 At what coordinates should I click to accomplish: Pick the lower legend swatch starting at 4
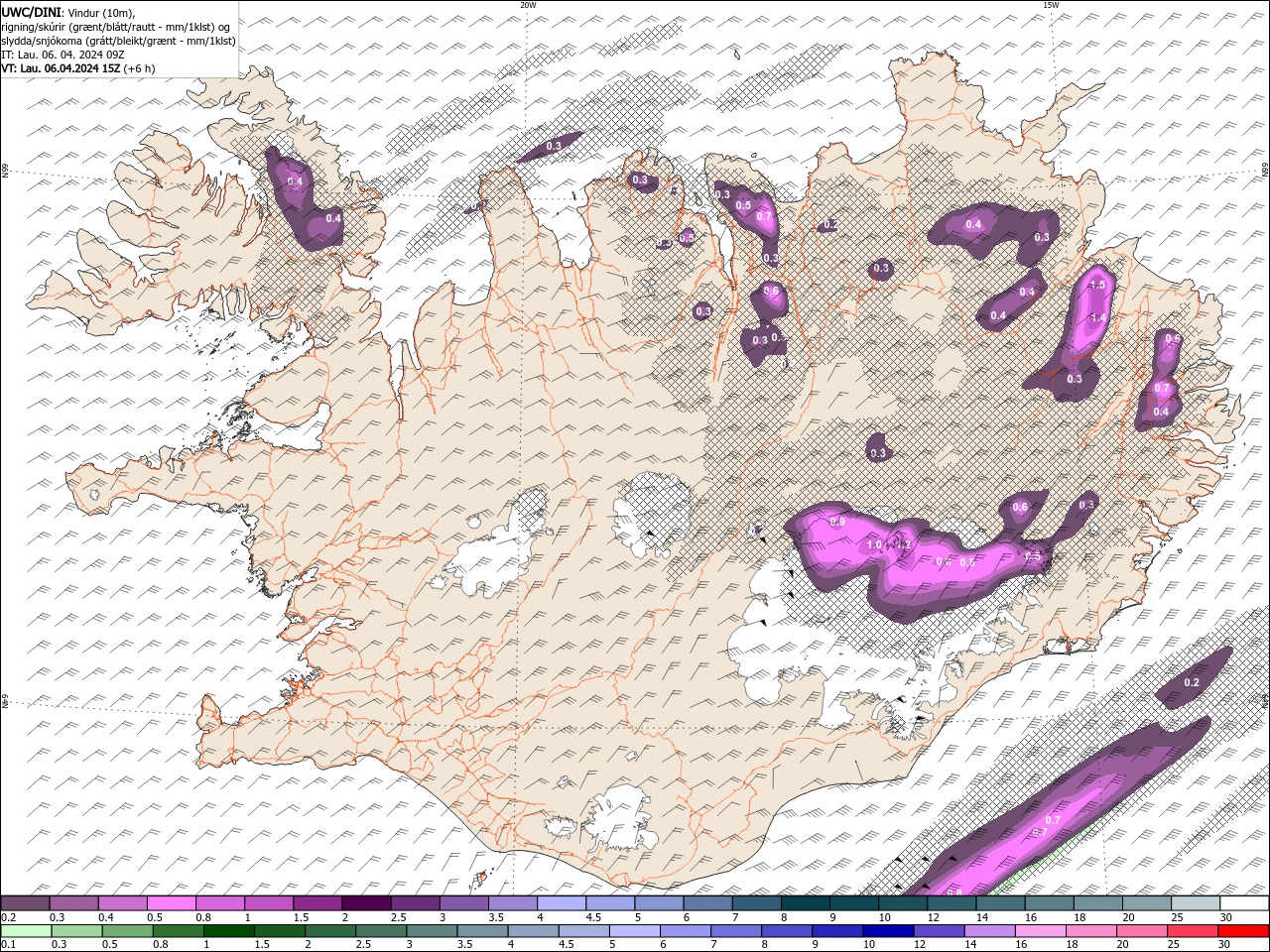(533, 931)
